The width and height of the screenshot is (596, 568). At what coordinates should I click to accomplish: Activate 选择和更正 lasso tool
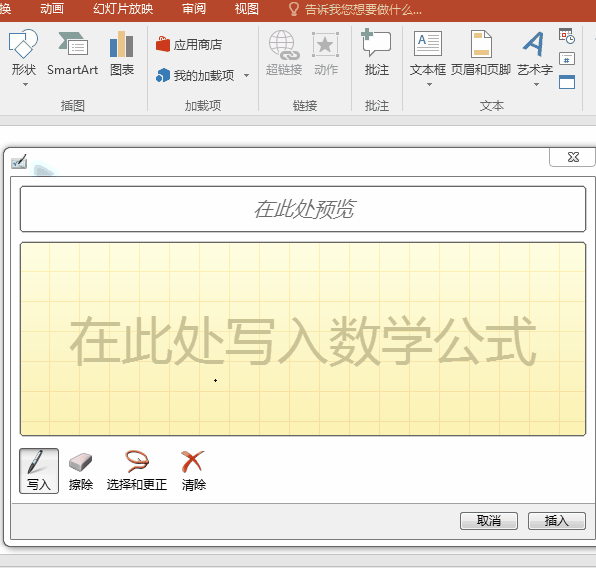click(137, 471)
